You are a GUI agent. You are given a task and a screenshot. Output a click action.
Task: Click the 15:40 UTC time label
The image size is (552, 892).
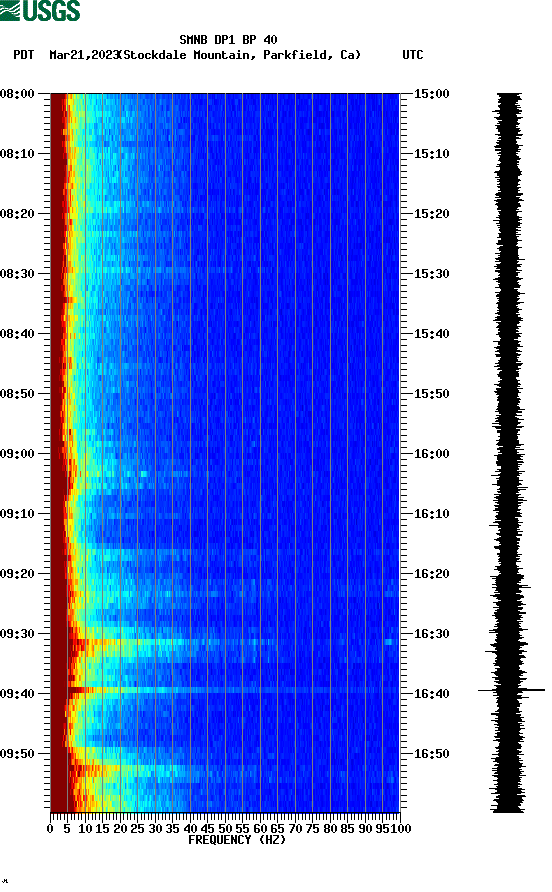coord(431,334)
